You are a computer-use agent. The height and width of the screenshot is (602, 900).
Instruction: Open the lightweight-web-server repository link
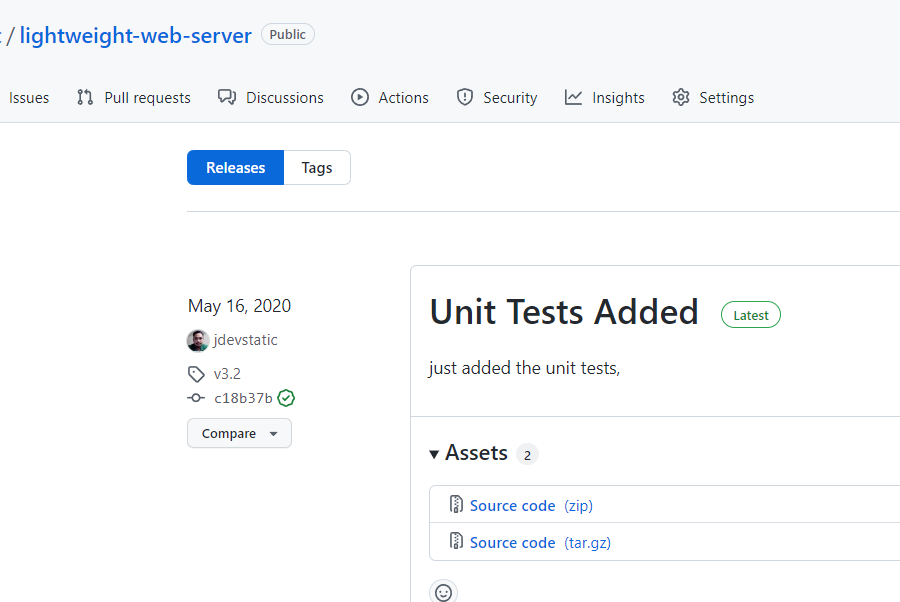136,35
